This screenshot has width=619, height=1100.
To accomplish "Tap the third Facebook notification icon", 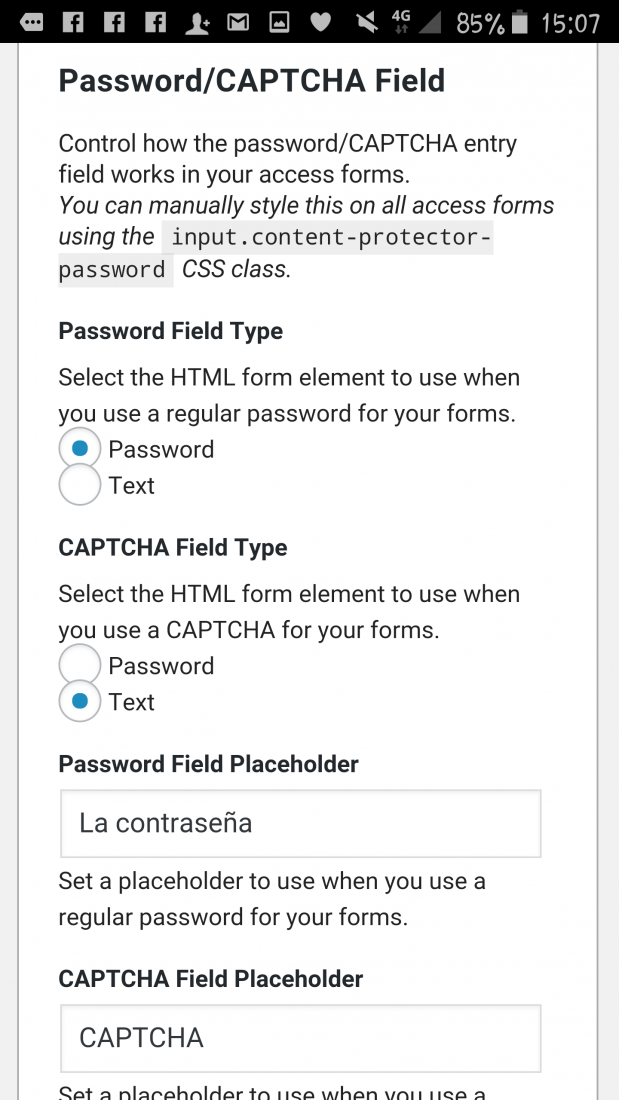I will (x=155, y=23).
